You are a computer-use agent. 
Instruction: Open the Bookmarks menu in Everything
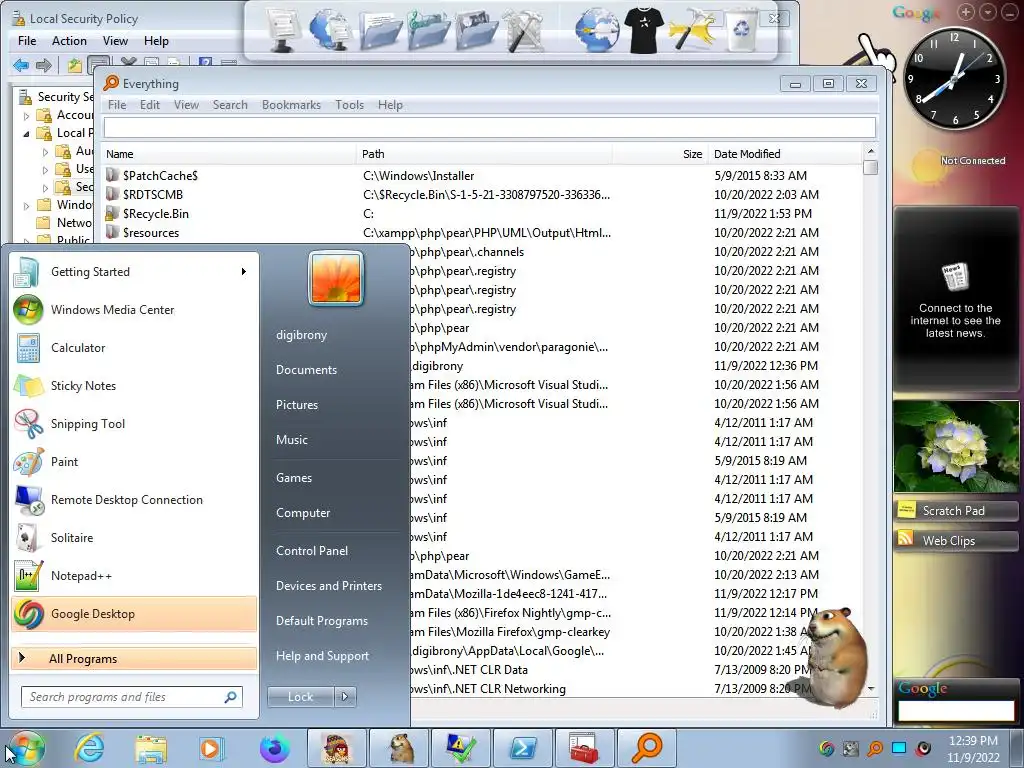tap(291, 104)
